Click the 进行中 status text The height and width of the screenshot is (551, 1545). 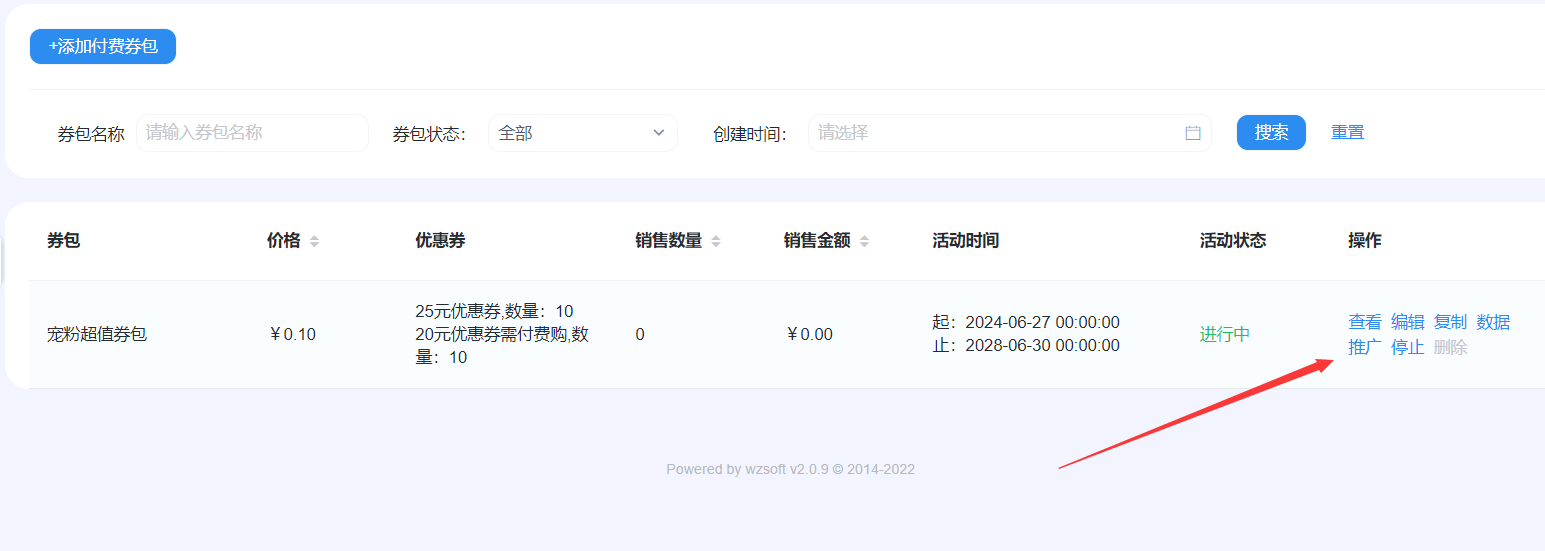point(1225,335)
